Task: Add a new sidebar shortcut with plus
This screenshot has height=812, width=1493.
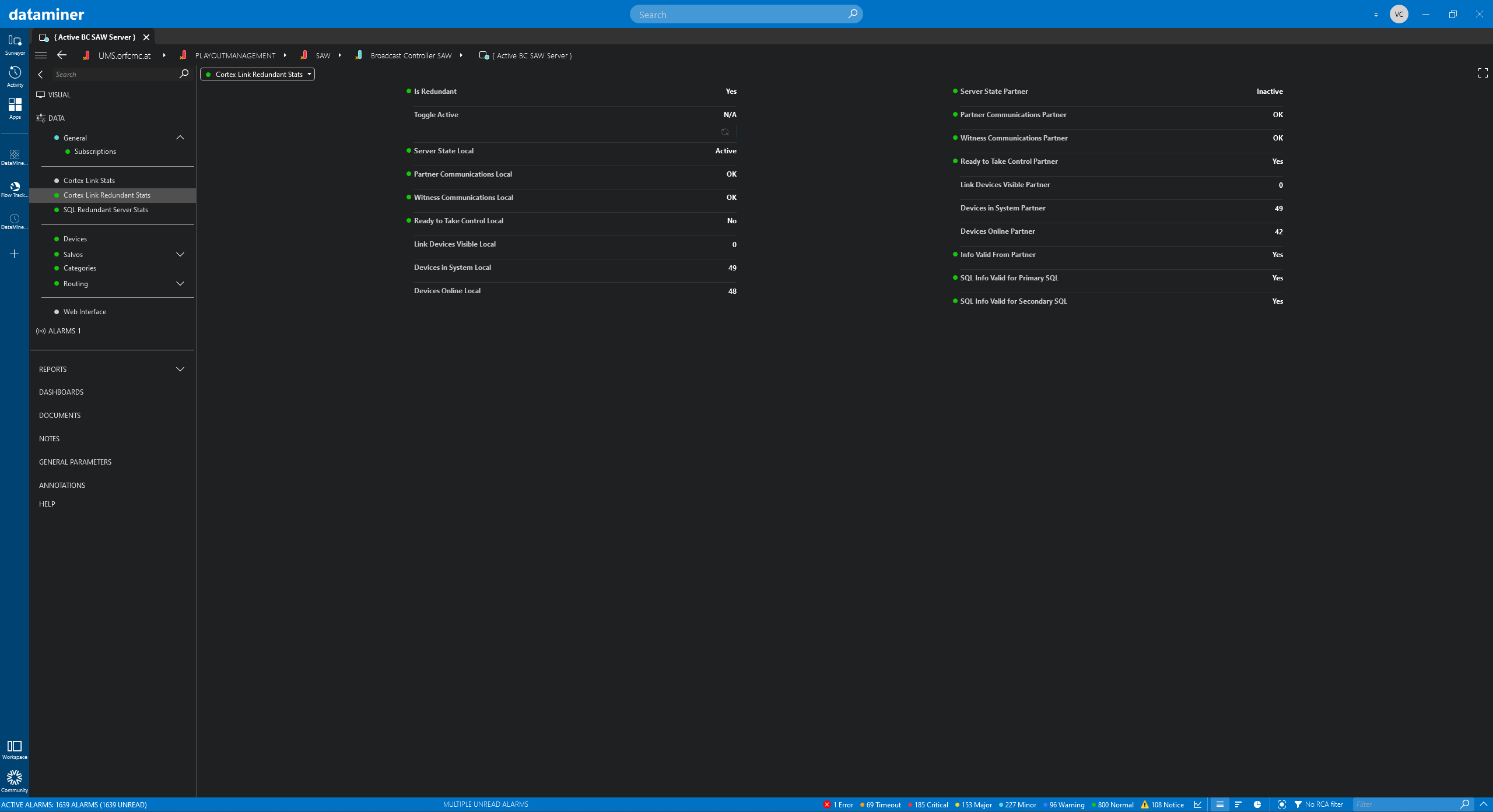Action: tap(15, 254)
